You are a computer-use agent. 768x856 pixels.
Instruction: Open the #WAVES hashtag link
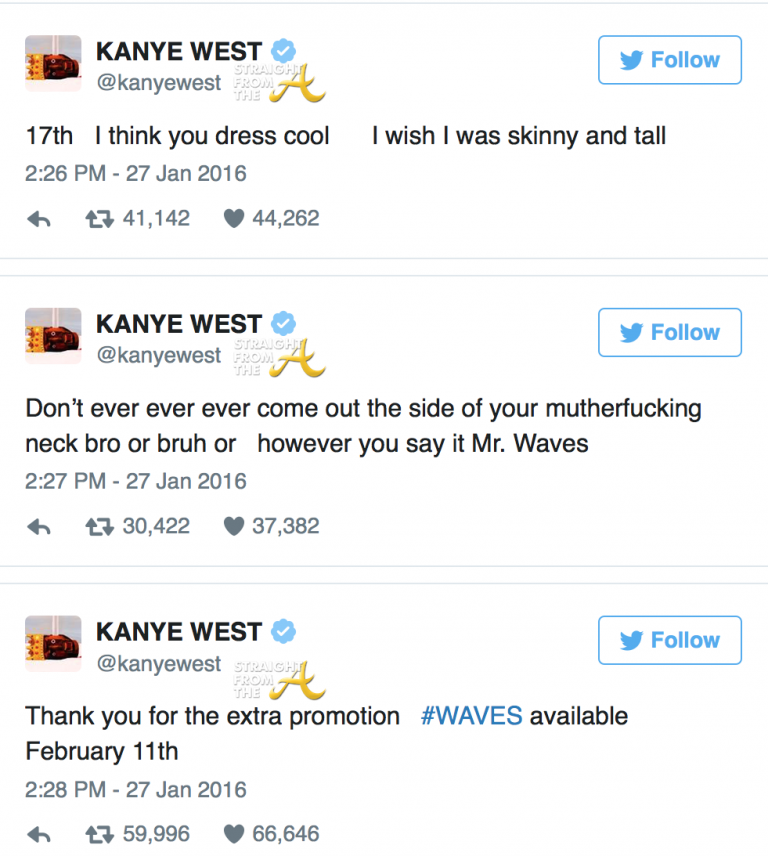(x=471, y=716)
